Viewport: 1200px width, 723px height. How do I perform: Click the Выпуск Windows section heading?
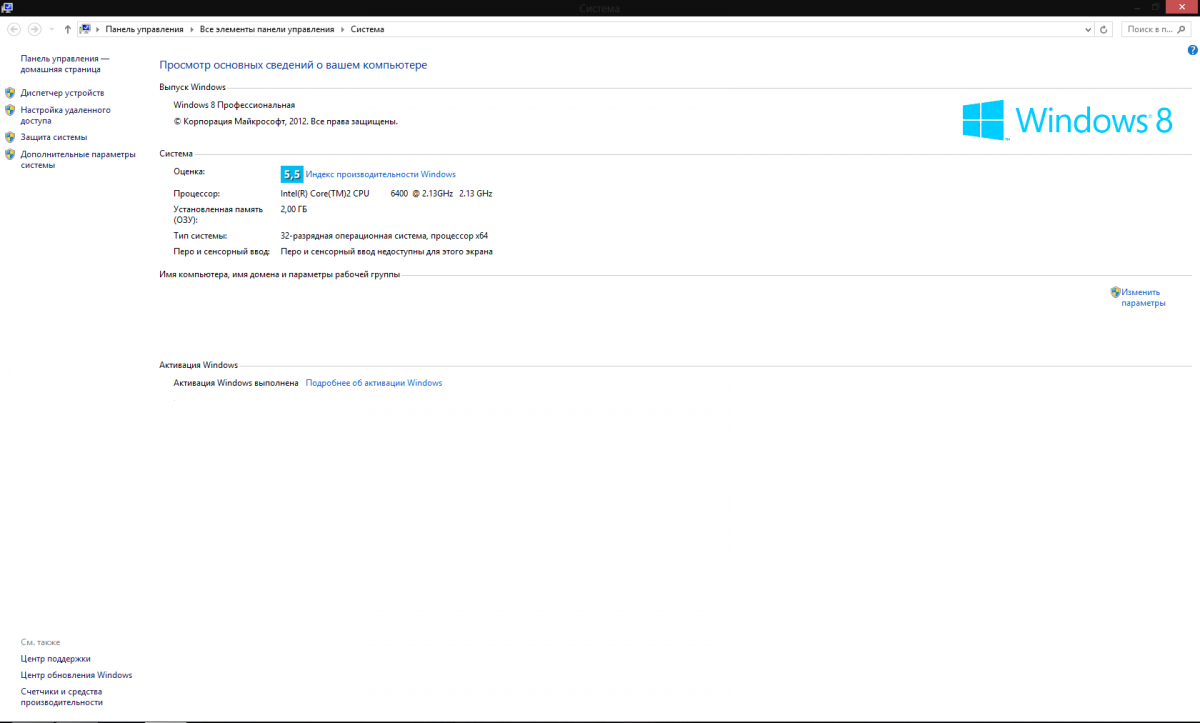click(193, 88)
